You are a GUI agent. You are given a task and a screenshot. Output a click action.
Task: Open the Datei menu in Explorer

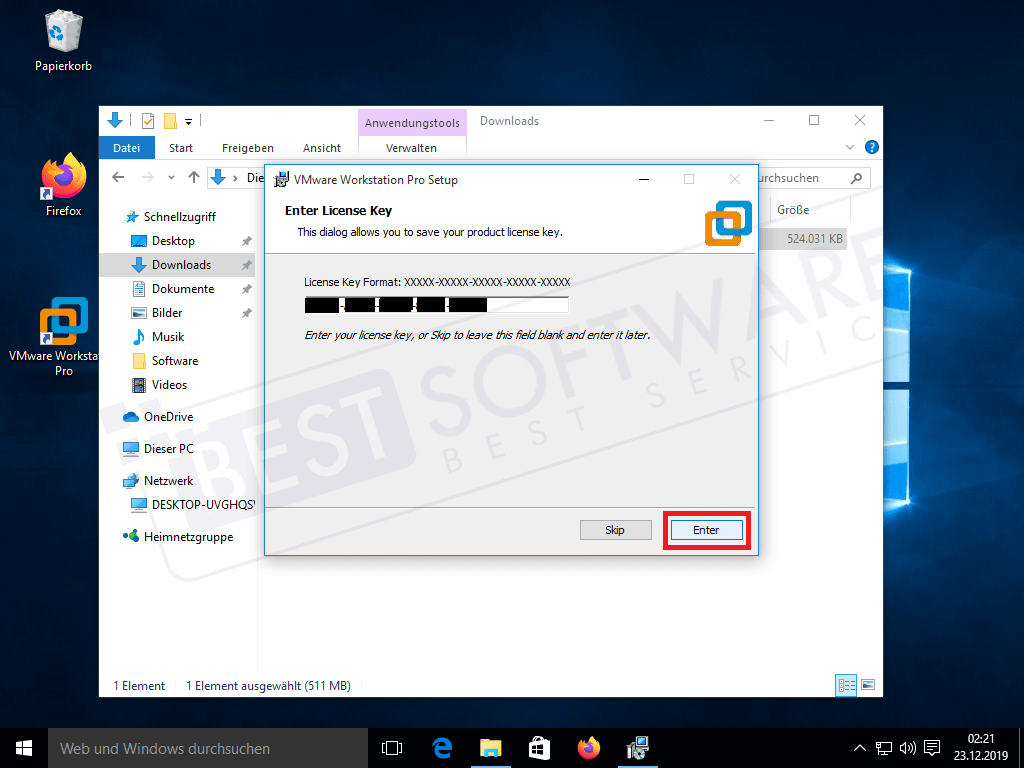coord(126,147)
